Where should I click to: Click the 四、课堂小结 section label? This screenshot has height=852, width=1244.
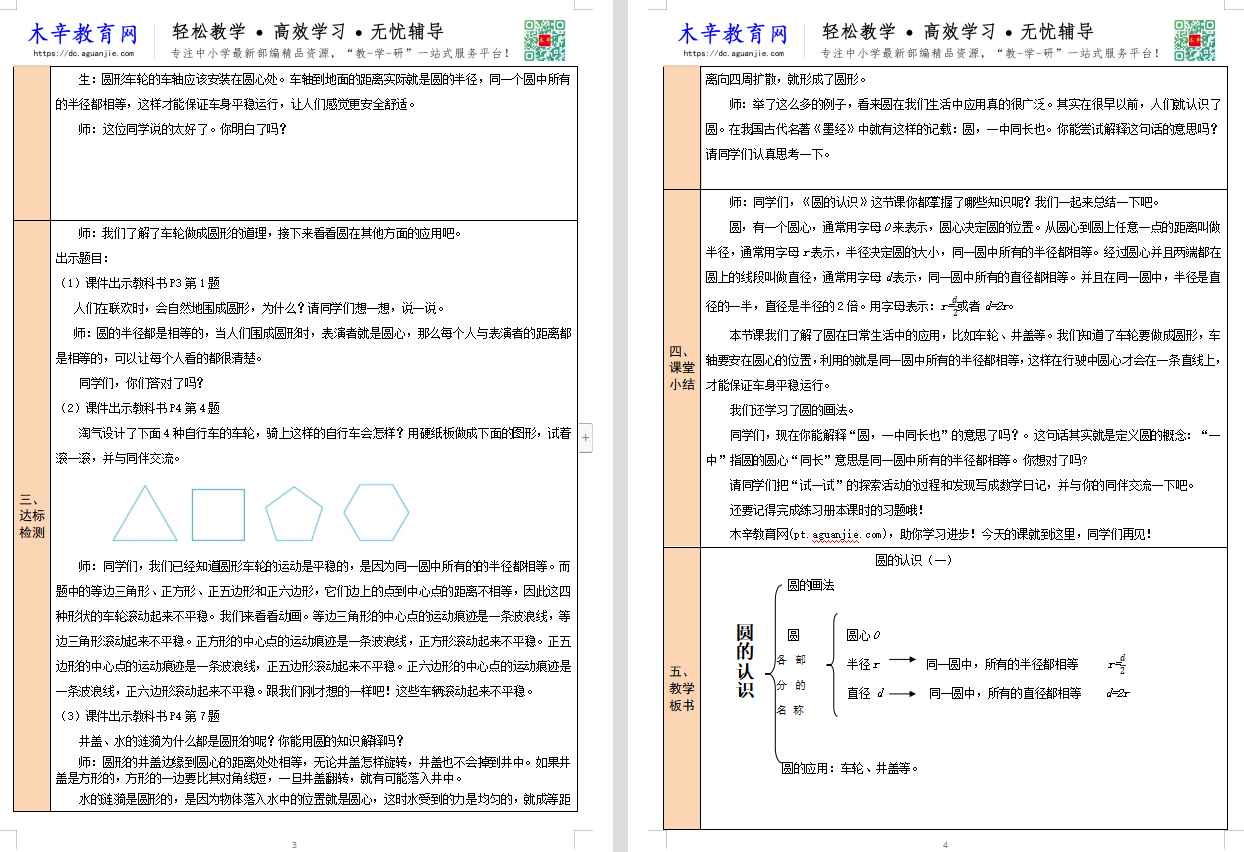tap(682, 367)
